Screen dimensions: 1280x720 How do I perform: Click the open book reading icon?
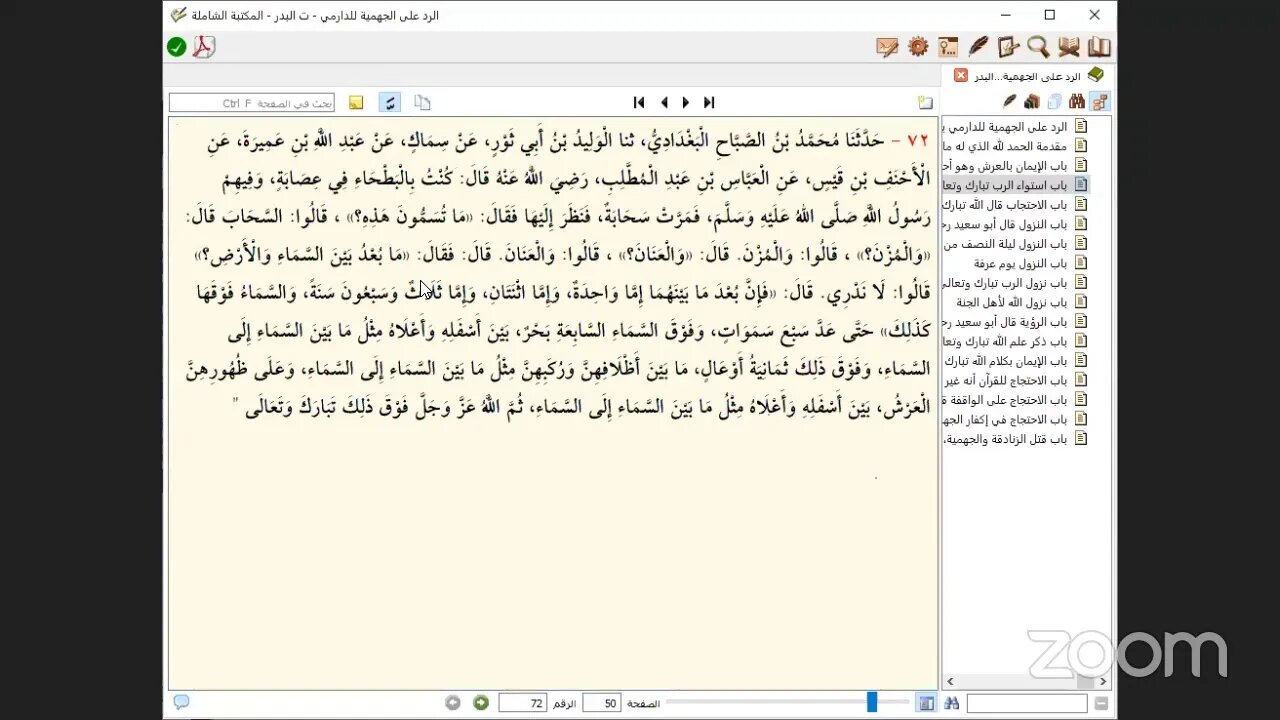click(1069, 47)
